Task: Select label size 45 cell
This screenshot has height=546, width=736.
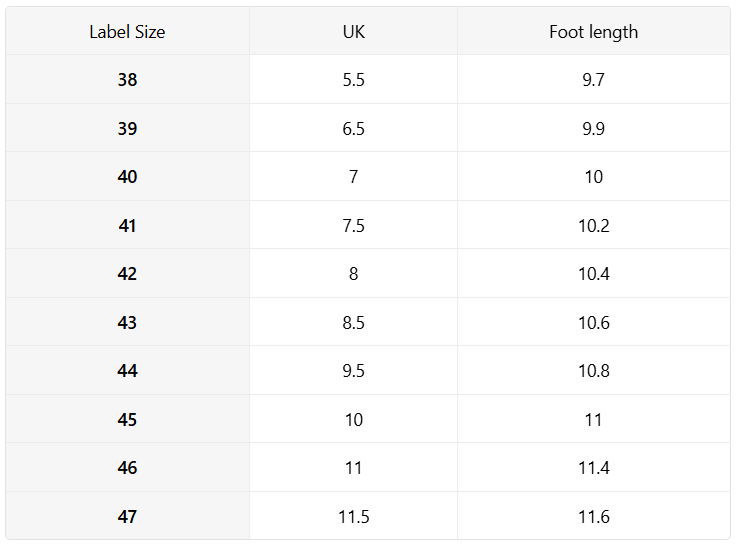Action: coord(127,419)
